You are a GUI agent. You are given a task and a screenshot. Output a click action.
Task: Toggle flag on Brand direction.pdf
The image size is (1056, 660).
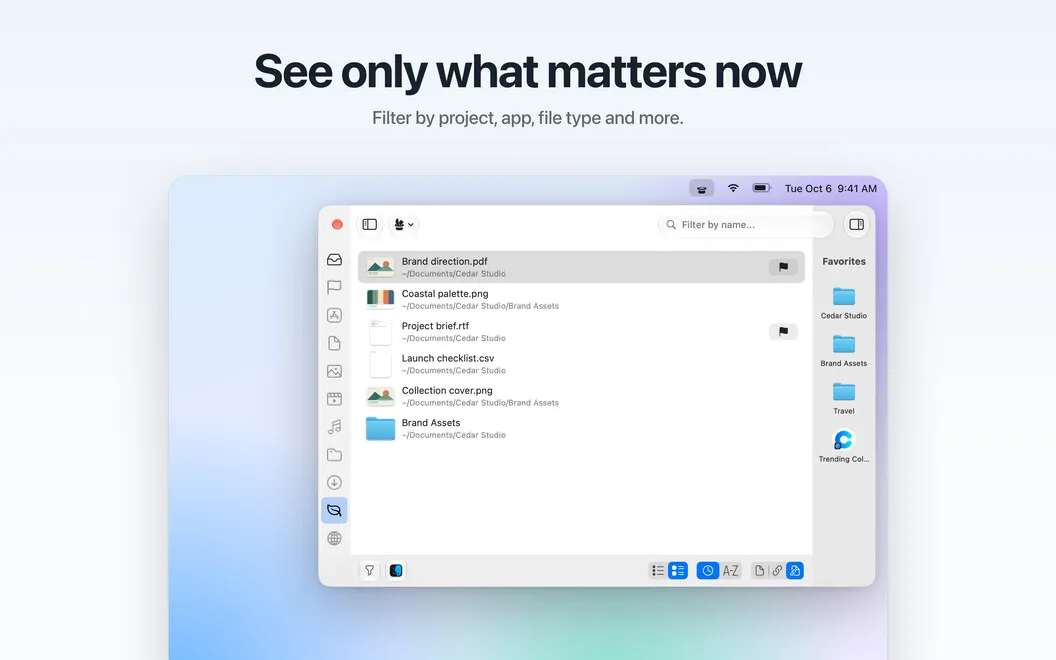[783, 267]
